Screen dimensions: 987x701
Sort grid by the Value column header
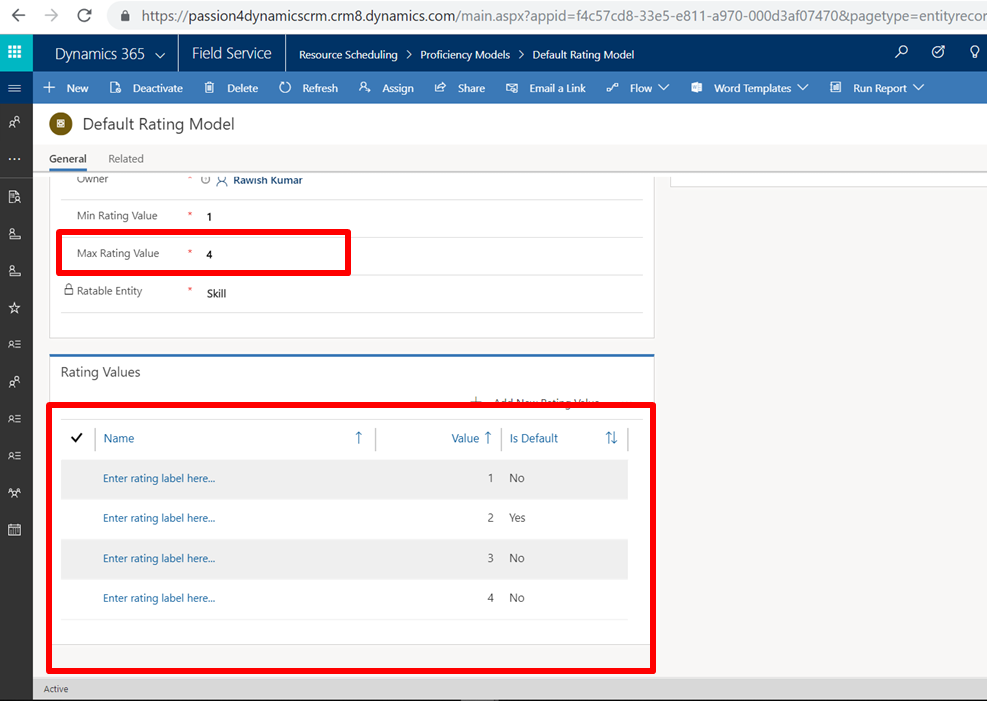click(x=465, y=438)
